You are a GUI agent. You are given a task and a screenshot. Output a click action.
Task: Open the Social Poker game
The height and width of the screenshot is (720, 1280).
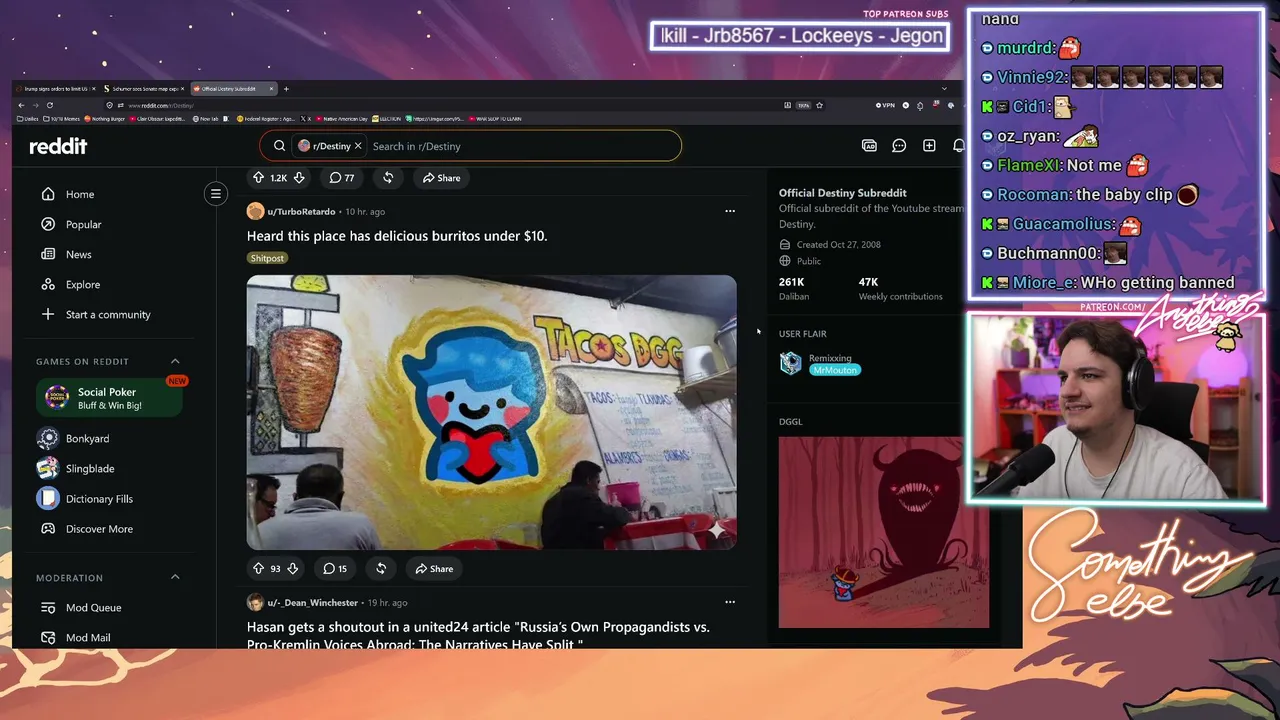[x=109, y=398]
